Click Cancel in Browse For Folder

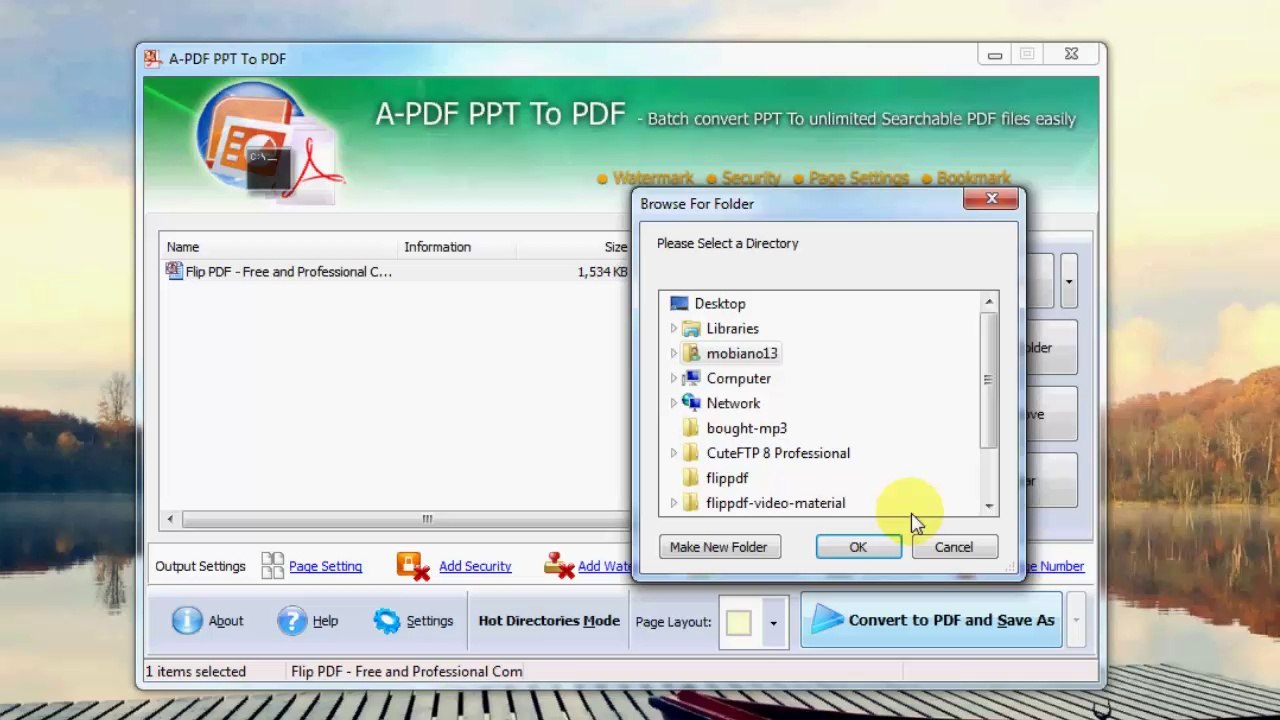tap(954, 547)
